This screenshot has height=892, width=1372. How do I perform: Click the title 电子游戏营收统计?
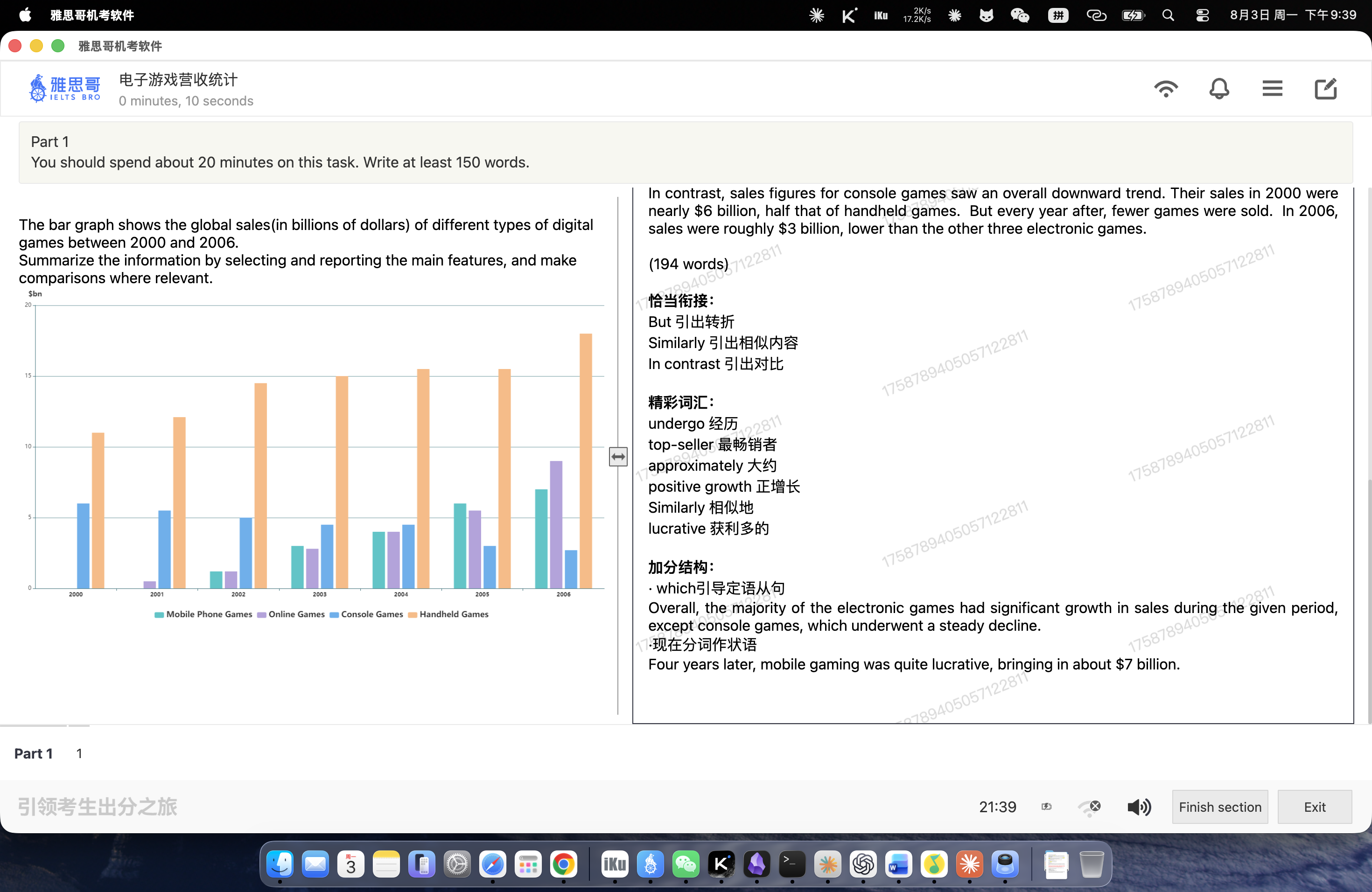(178, 79)
